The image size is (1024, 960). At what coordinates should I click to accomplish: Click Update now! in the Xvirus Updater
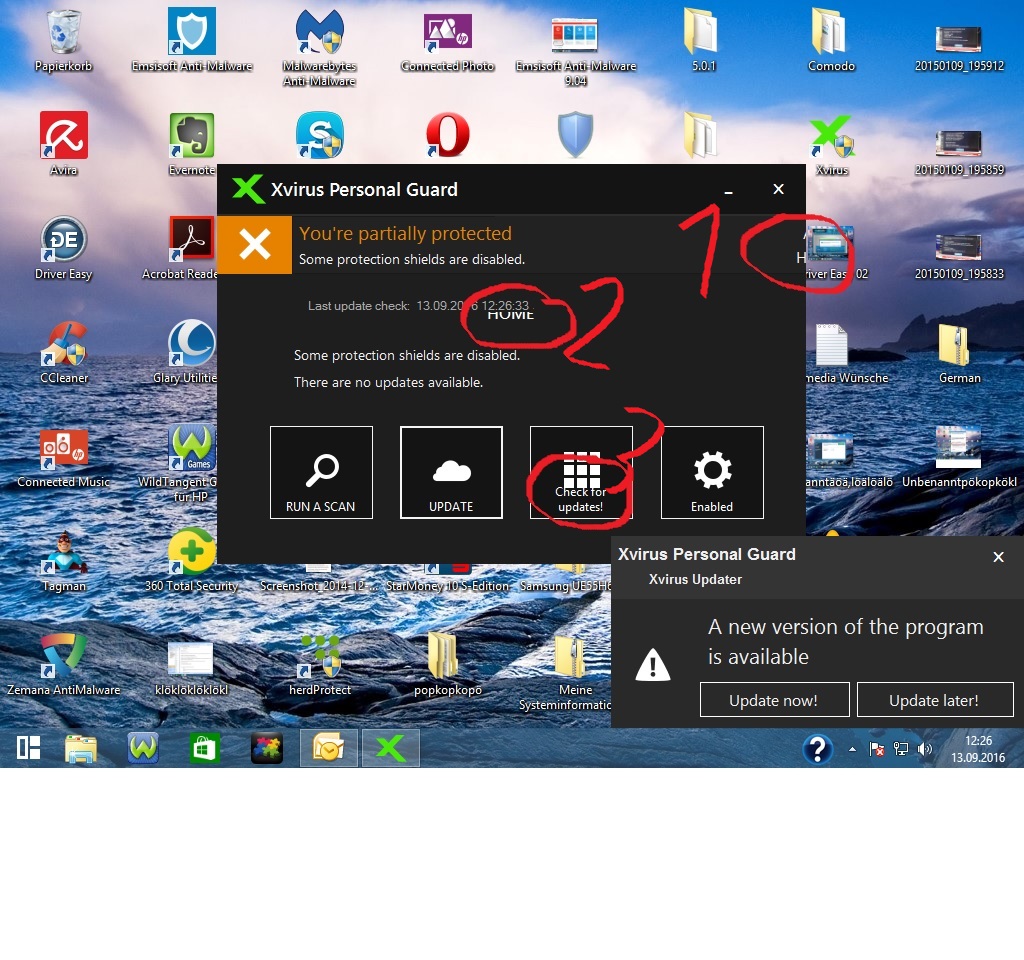pos(775,700)
